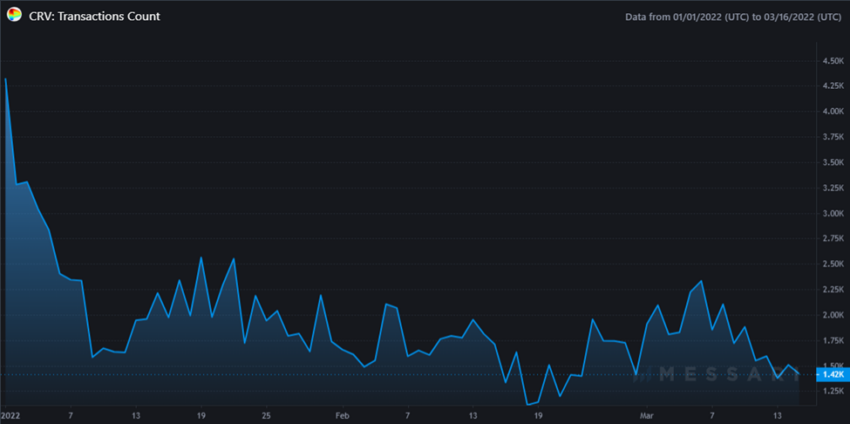Select the 25 date tick label

pyautogui.click(x=266, y=414)
